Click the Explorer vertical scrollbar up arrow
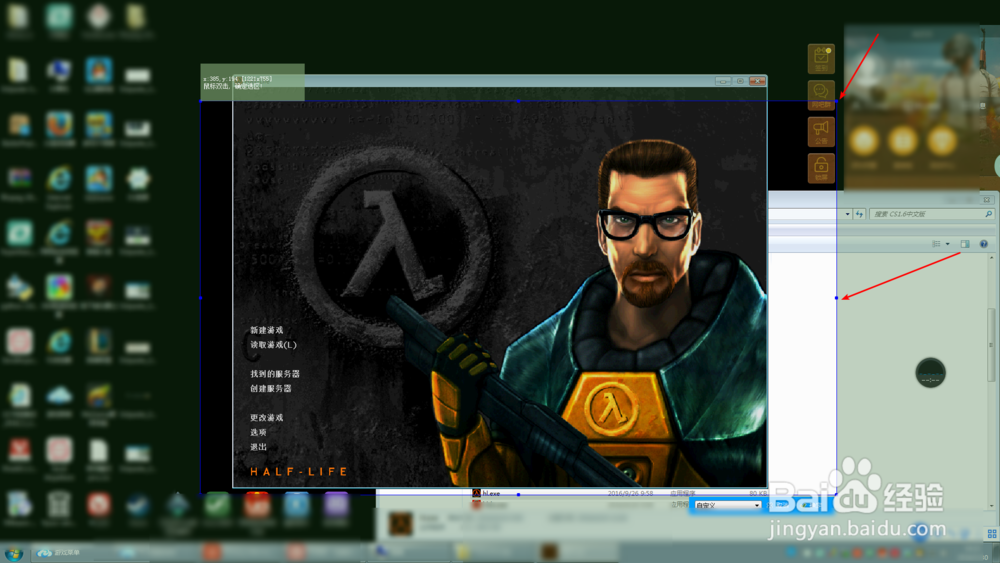Screen dimensions: 1000x563 991,257
